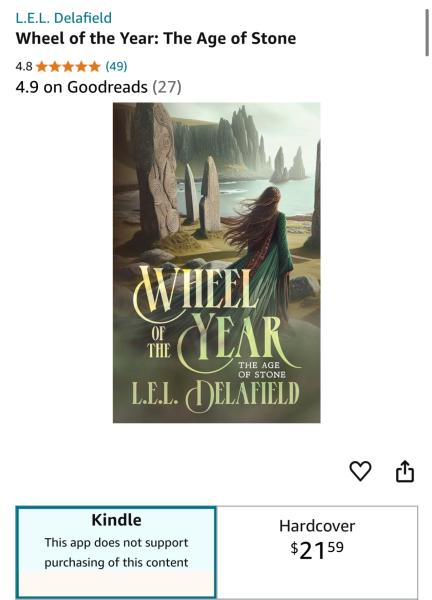
Task: Click the 4.8 rating number
Action: coord(24,67)
